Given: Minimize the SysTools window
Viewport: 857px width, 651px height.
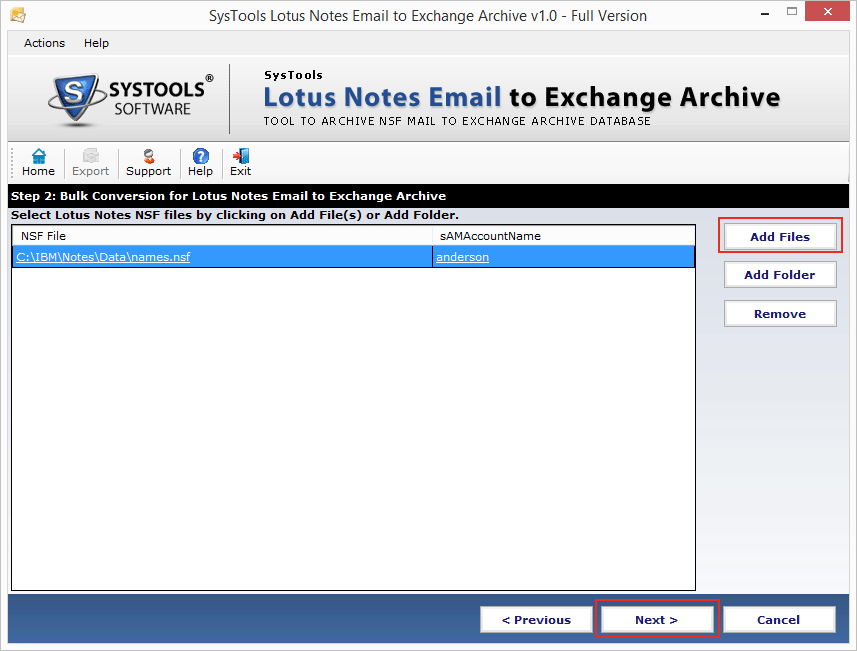Looking at the screenshot, I should tap(765, 12).
